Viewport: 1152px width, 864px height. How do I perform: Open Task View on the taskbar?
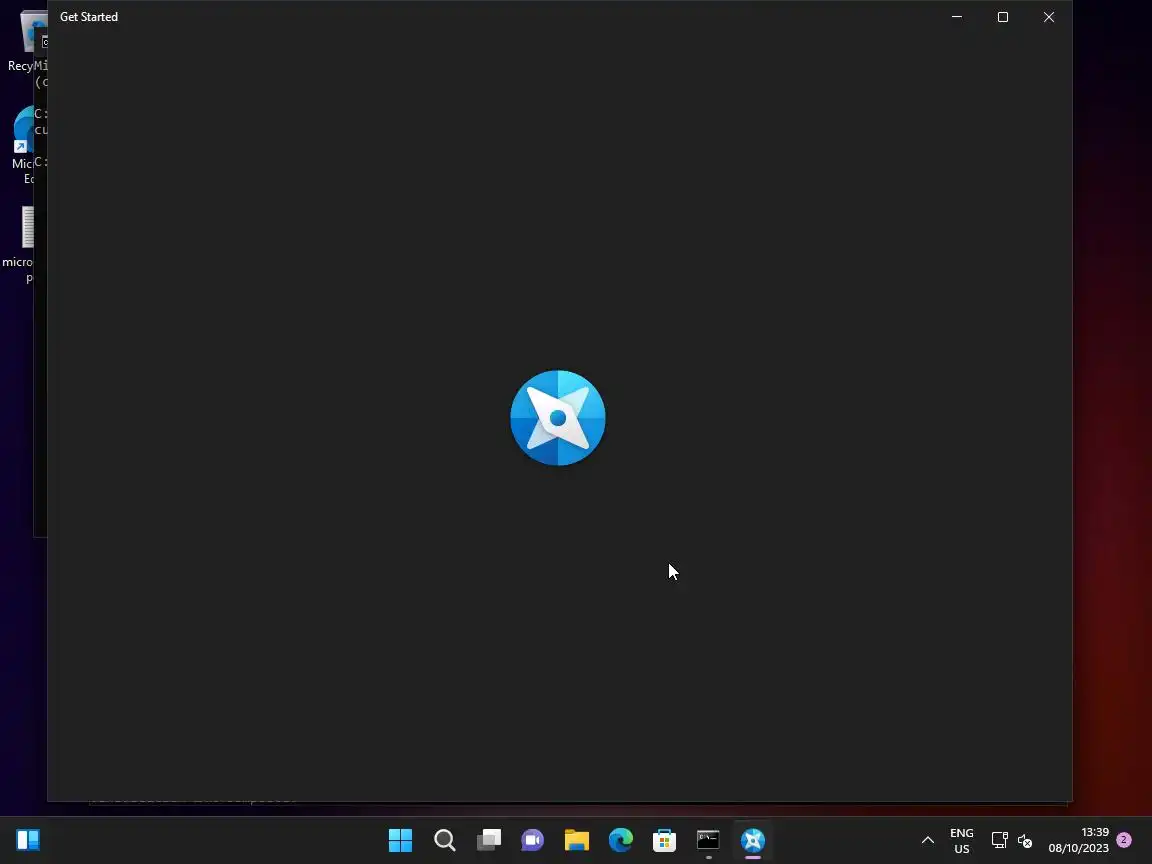pyautogui.click(x=489, y=840)
